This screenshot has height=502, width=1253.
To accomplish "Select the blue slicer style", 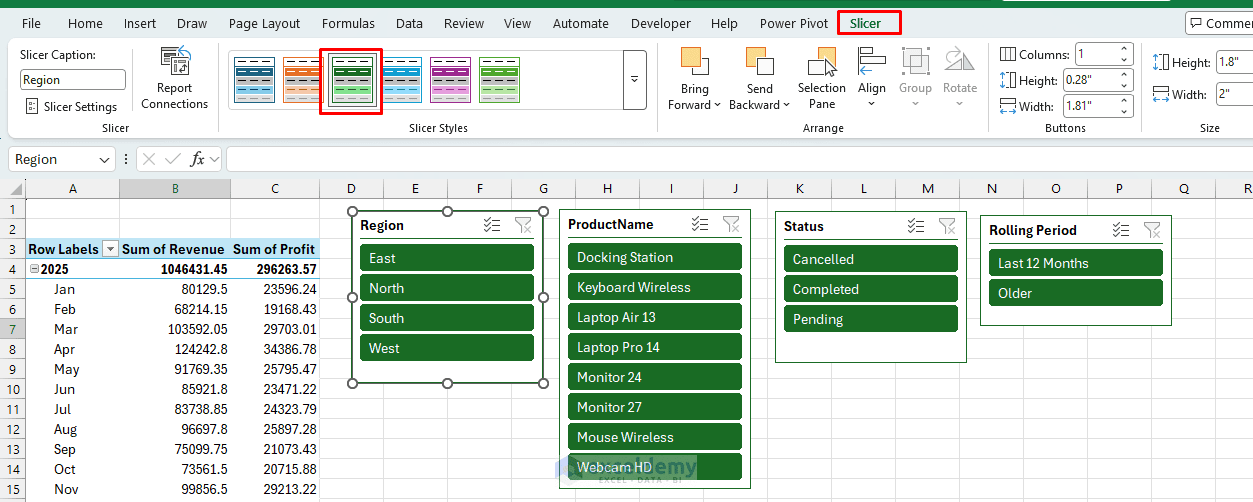I will click(x=254, y=80).
